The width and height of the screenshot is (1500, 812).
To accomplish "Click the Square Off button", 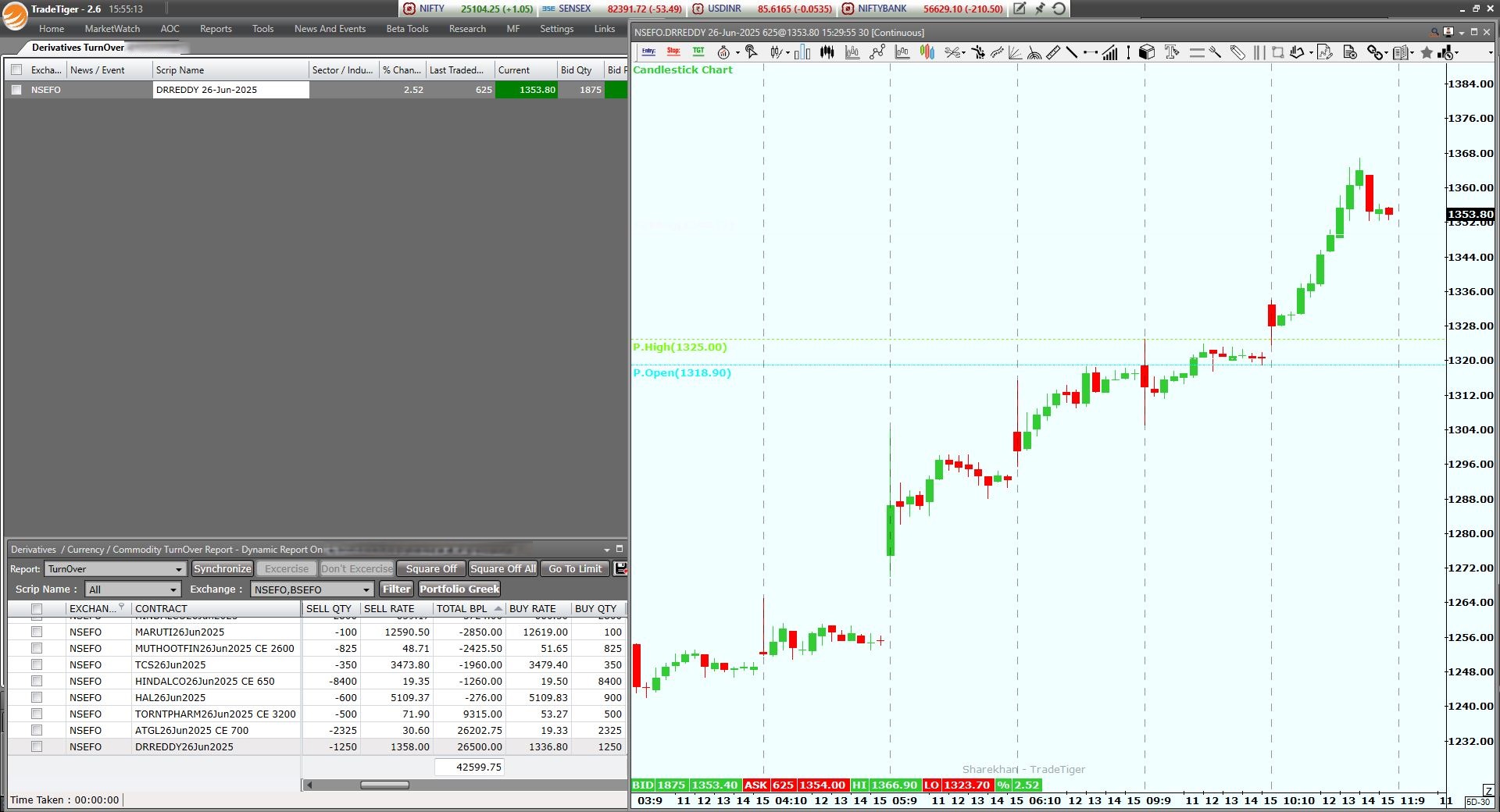I will tap(431, 569).
